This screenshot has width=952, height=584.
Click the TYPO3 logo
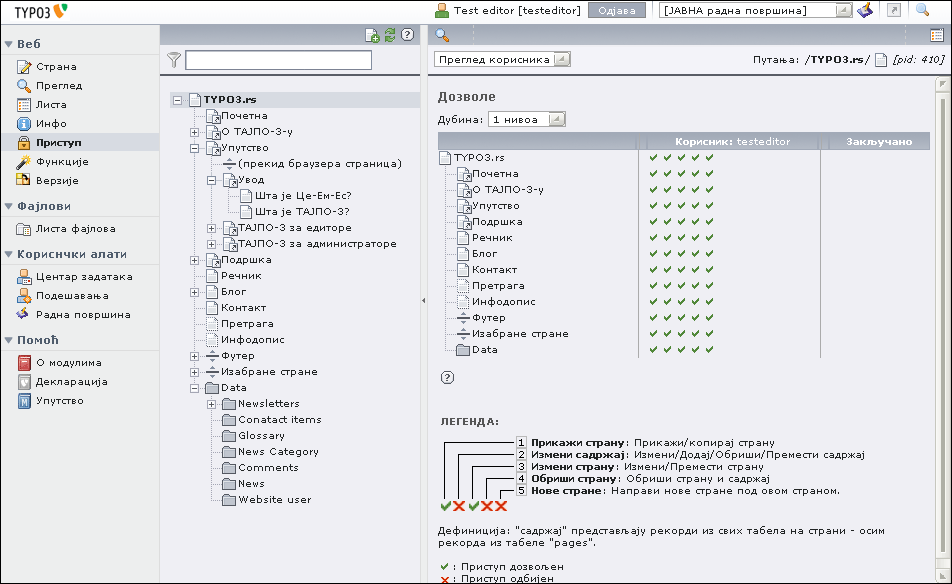tap(41, 11)
